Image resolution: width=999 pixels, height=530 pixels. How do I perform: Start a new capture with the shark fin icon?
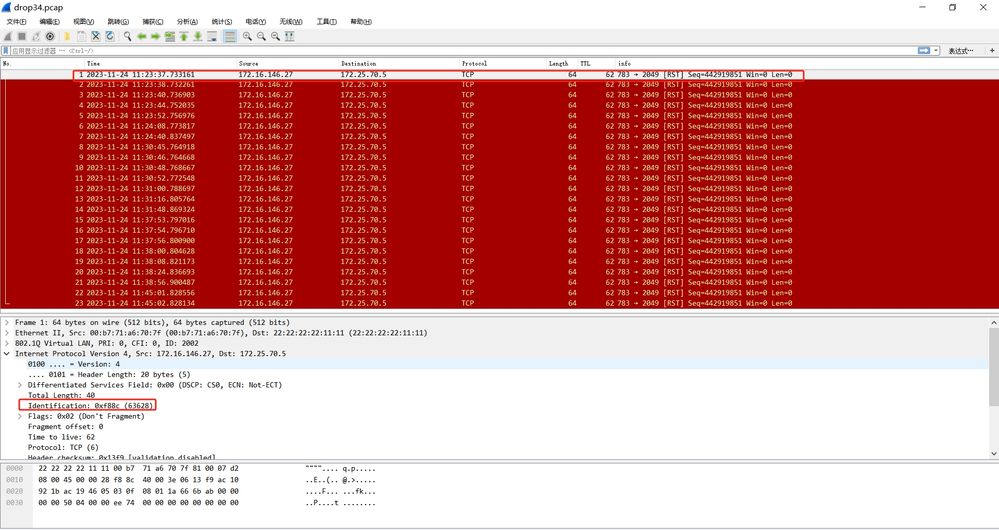8,36
